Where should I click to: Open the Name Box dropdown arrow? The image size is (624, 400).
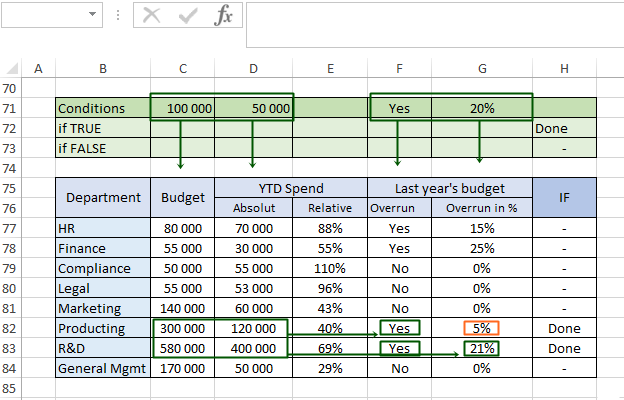(93, 16)
